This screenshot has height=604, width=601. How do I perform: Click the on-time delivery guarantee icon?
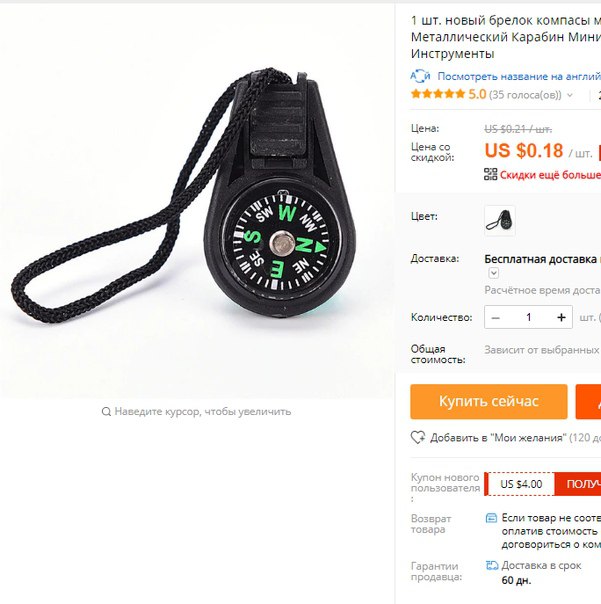pos(492,565)
